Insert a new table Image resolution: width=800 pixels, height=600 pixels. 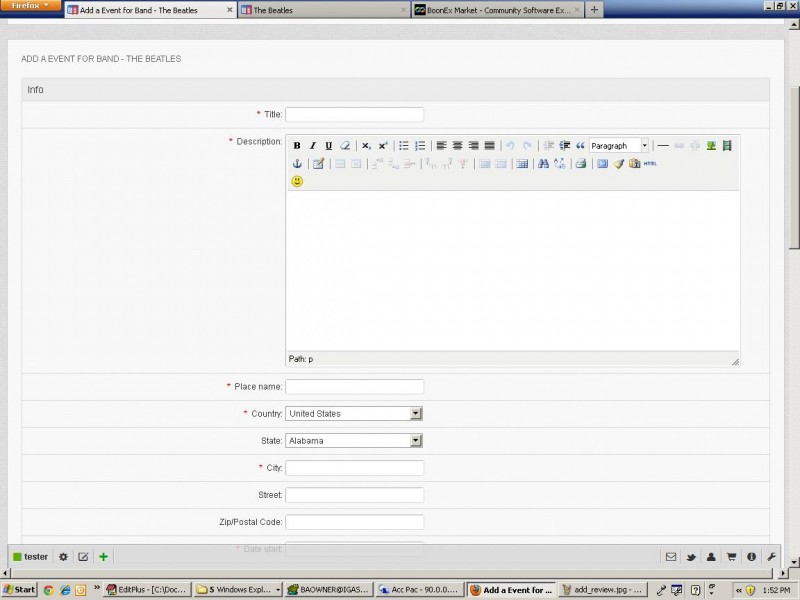522,163
